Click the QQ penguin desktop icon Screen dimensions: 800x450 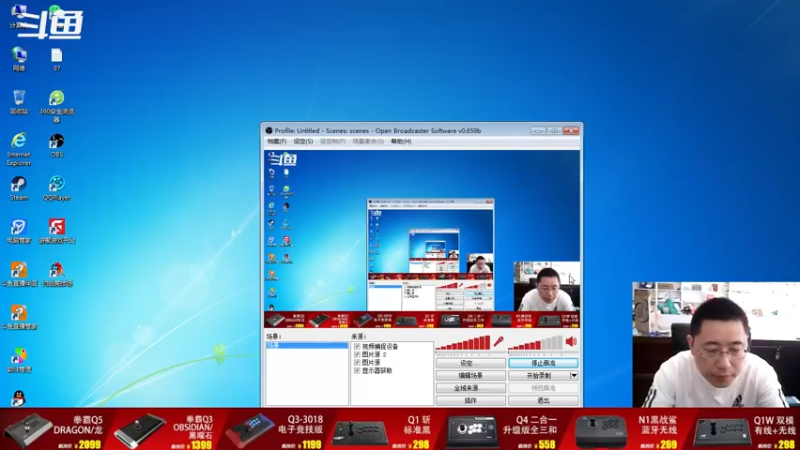pyautogui.click(x=19, y=398)
